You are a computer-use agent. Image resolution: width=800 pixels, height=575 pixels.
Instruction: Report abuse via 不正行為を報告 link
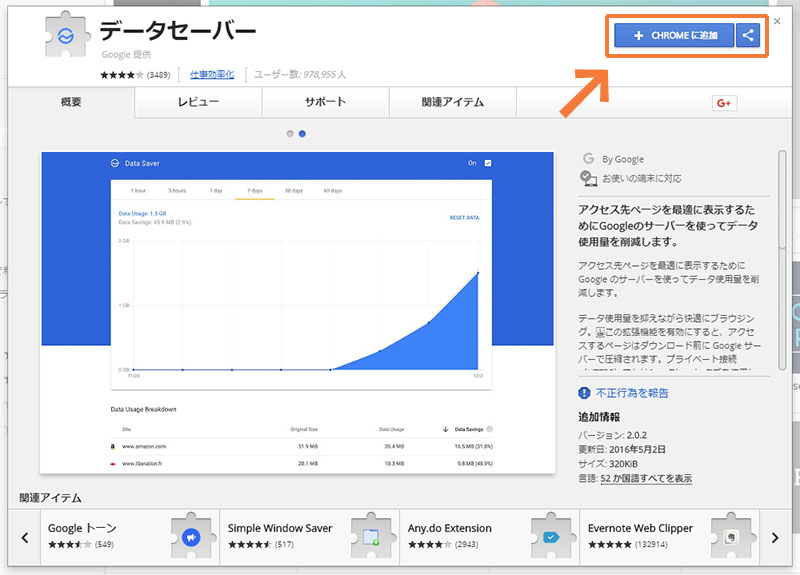(x=632, y=393)
